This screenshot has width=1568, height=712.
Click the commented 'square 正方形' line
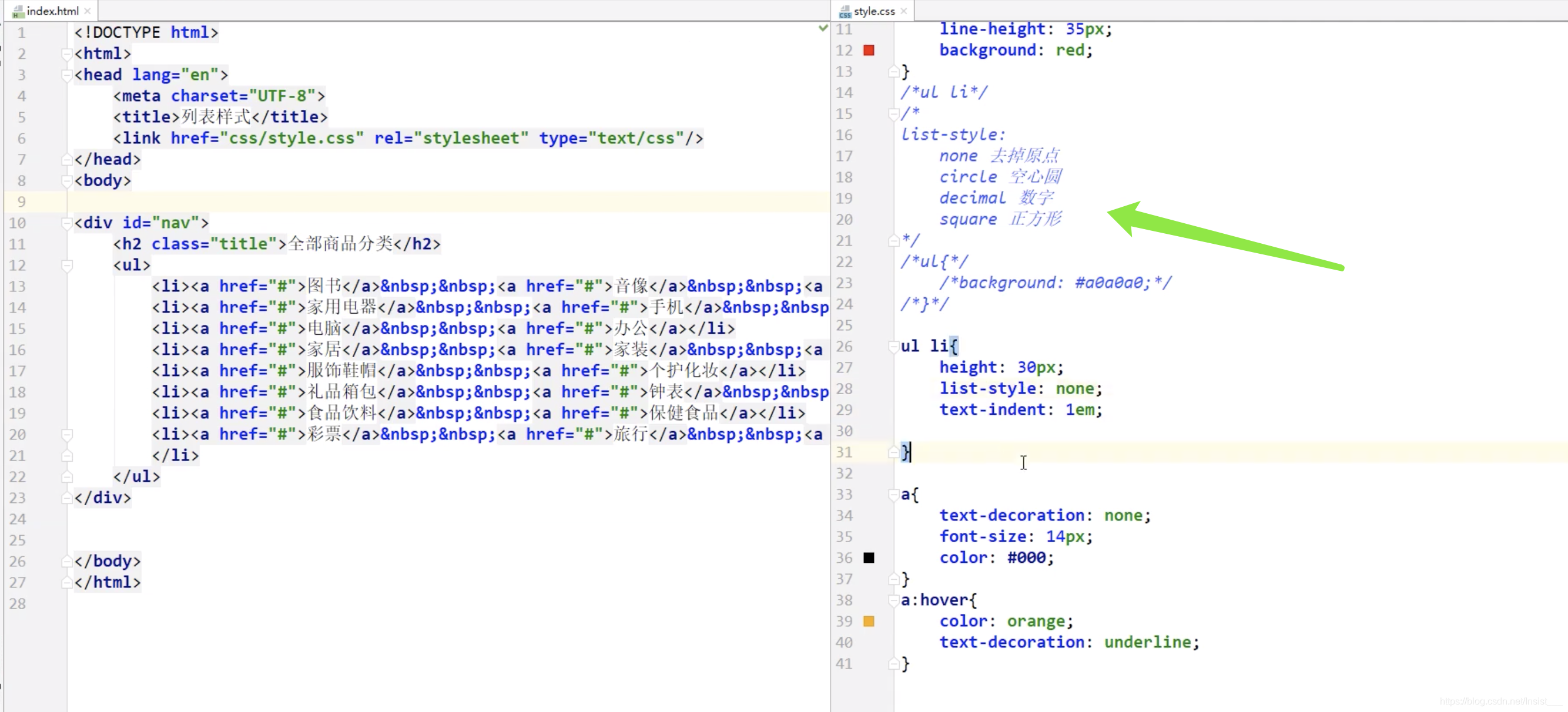1000,220
